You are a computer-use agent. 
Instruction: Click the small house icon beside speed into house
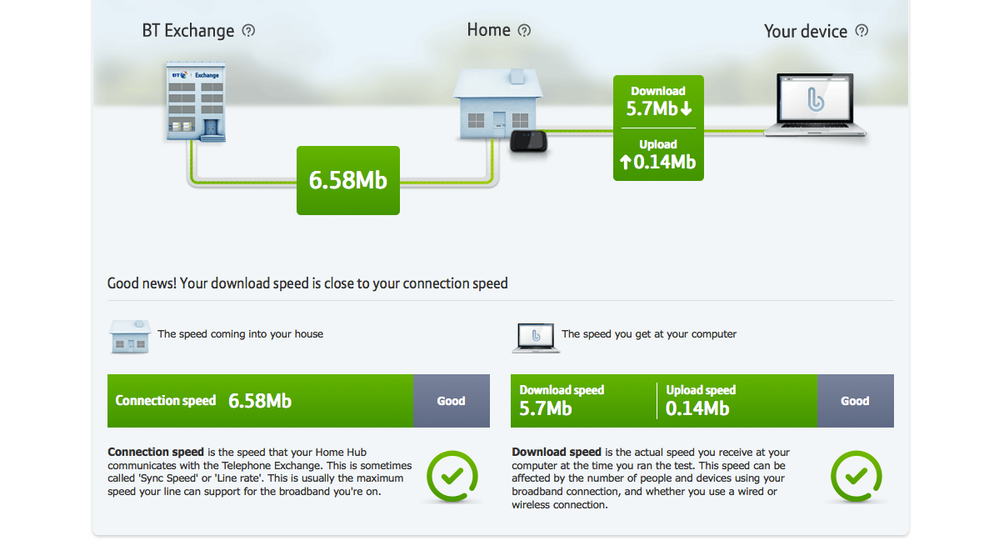130,336
